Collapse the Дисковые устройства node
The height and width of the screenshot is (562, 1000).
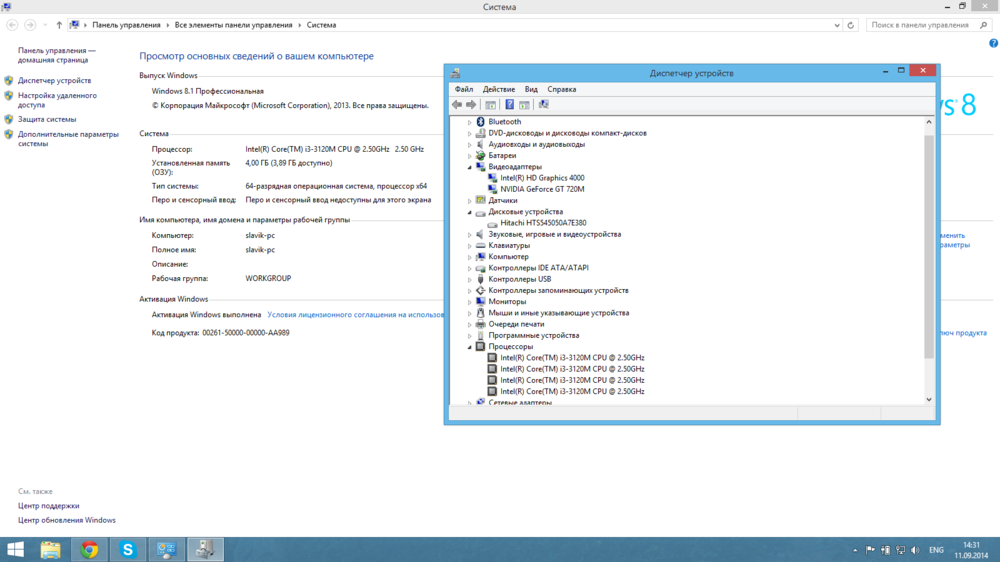click(470, 212)
